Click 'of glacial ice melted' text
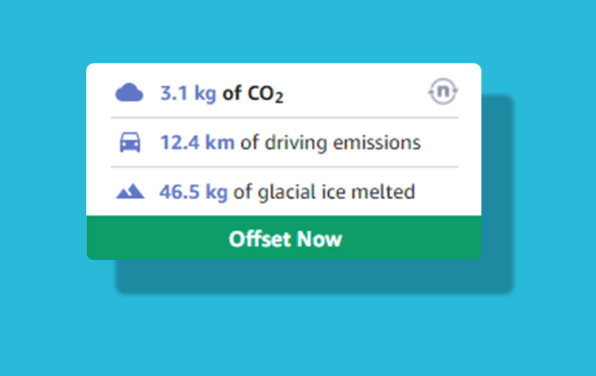The image size is (596, 376). pyautogui.click(x=324, y=192)
